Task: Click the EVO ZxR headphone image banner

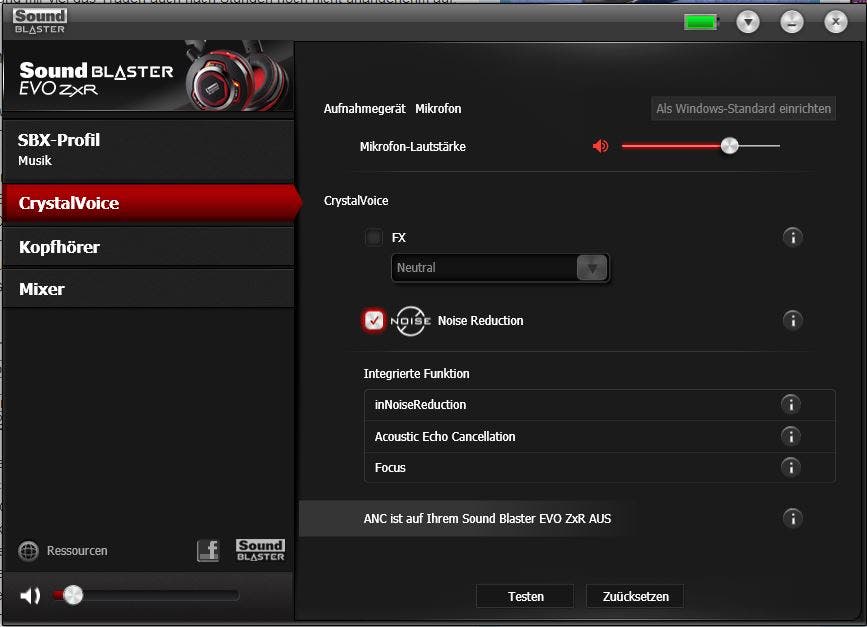Action: (x=148, y=76)
